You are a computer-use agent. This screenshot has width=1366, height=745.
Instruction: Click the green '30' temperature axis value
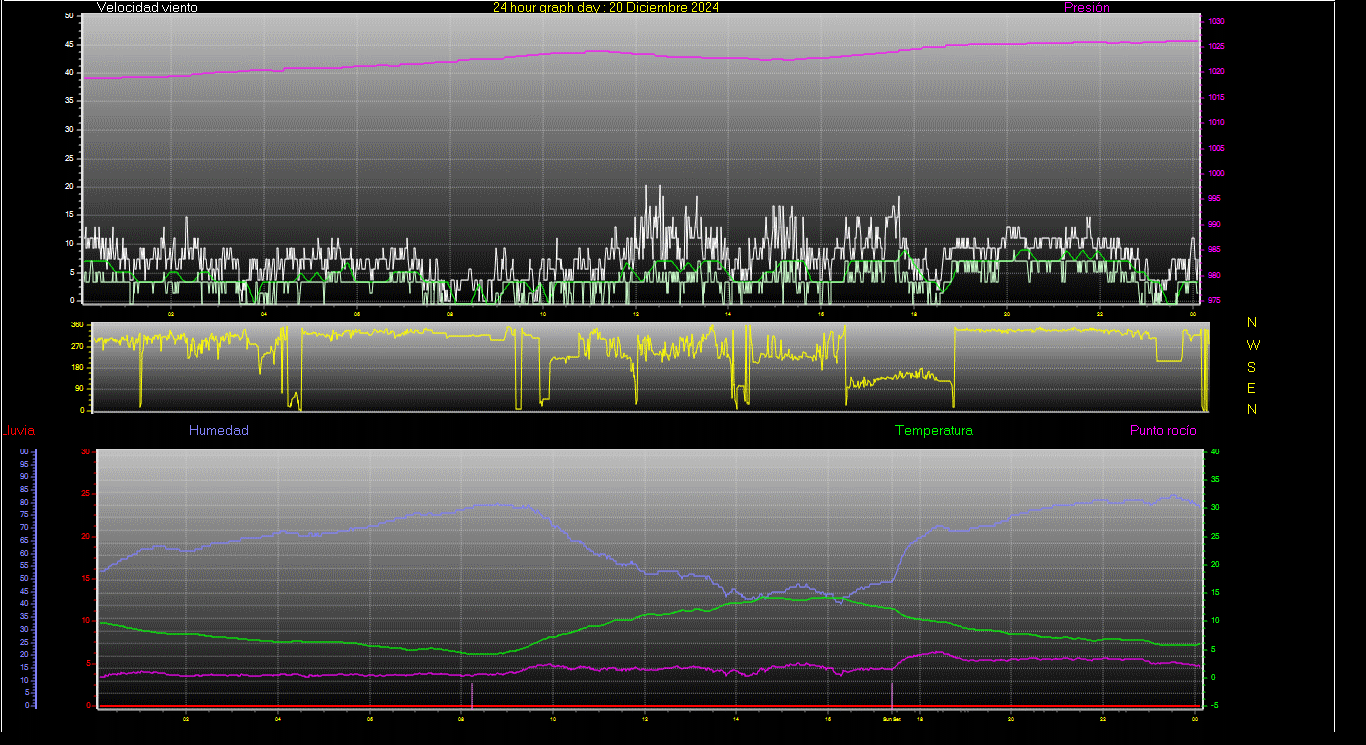(1215, 507)
